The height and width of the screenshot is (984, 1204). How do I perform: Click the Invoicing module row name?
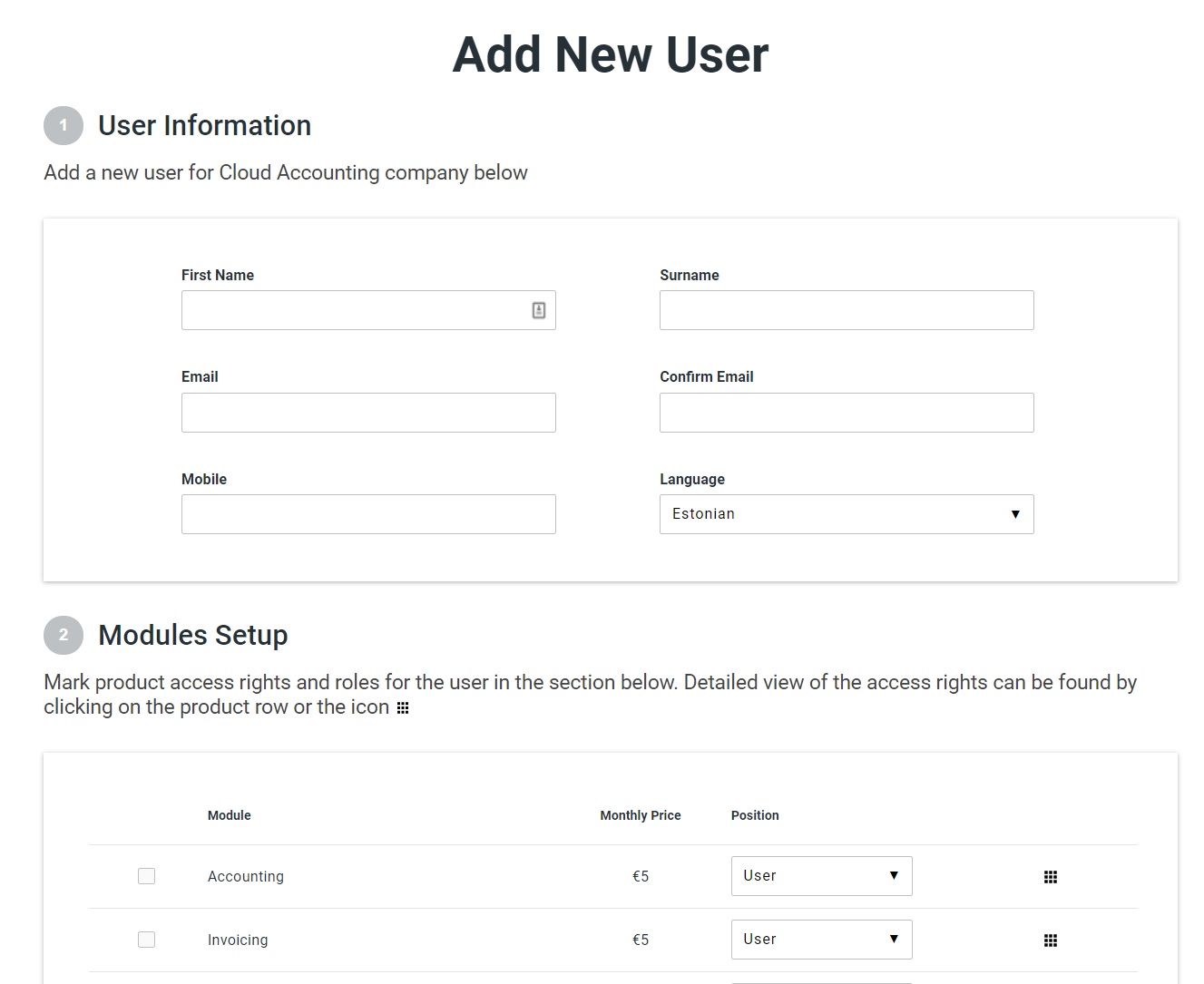[238, 940]
